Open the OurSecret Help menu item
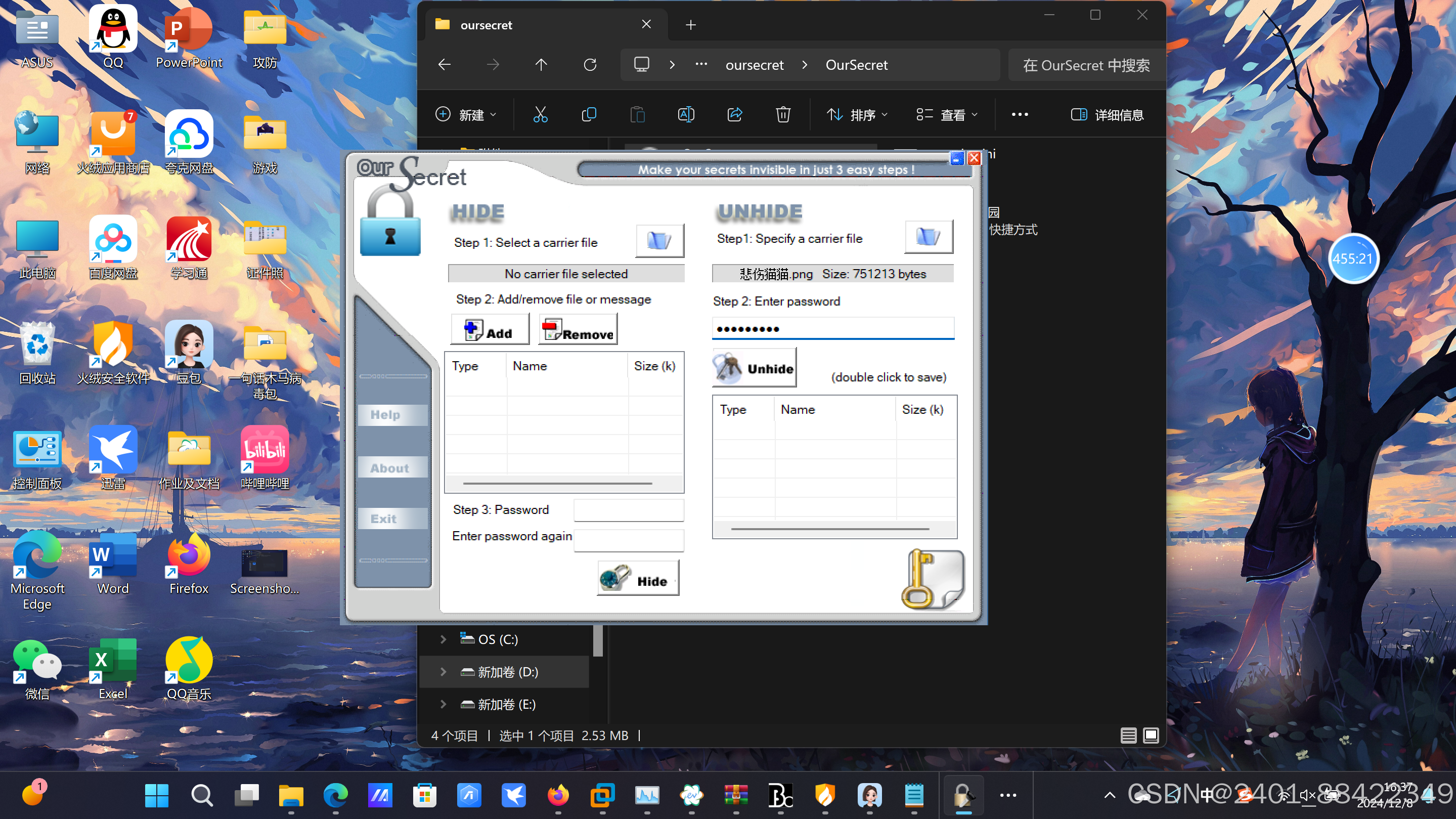1456x819 pixels. point(392,415)
